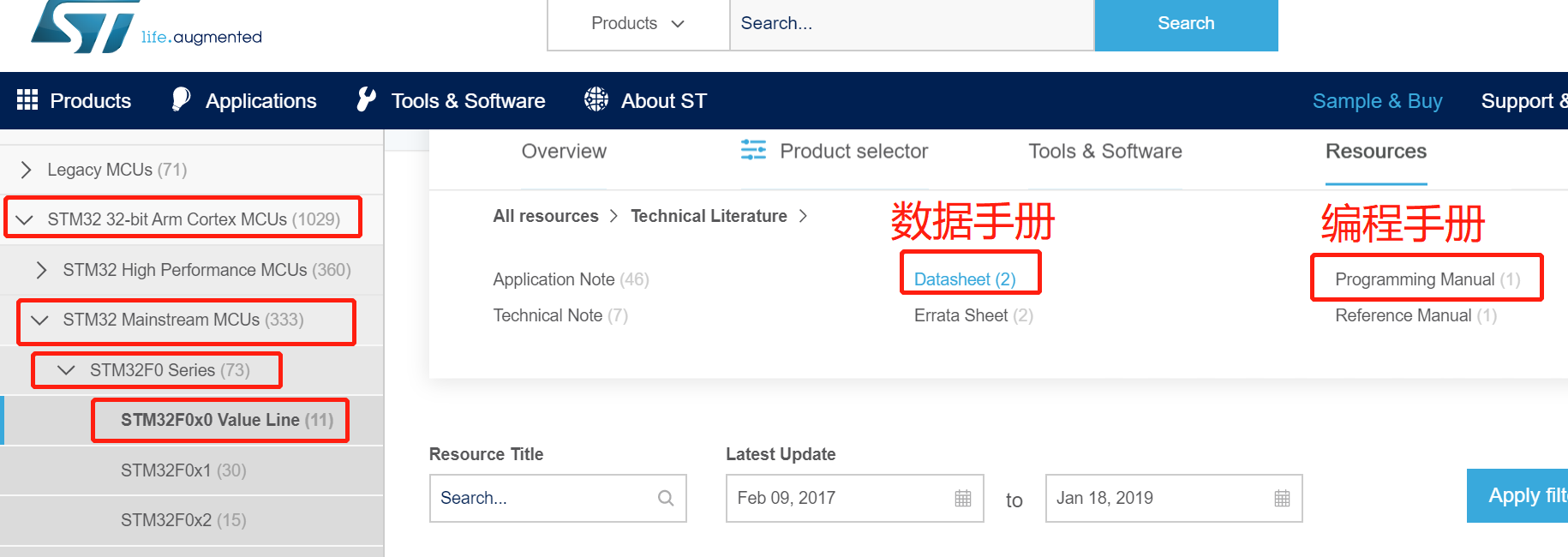Open calendar icon for Feb 09, 2017 date
This screenshot has height=557, width=1568.
coord(963,498)
